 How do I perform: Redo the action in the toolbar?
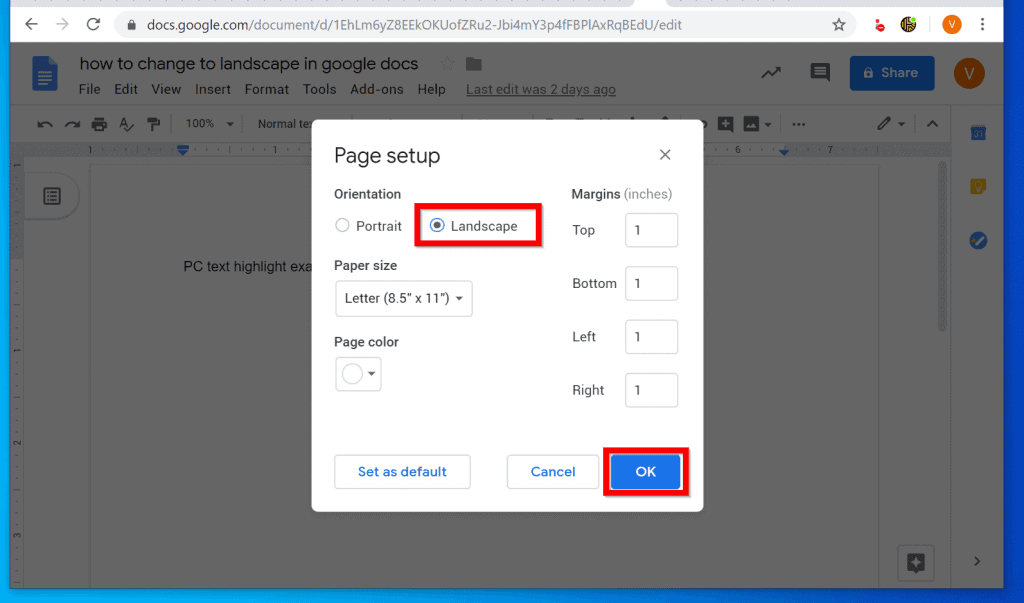[x=72, y=124]
